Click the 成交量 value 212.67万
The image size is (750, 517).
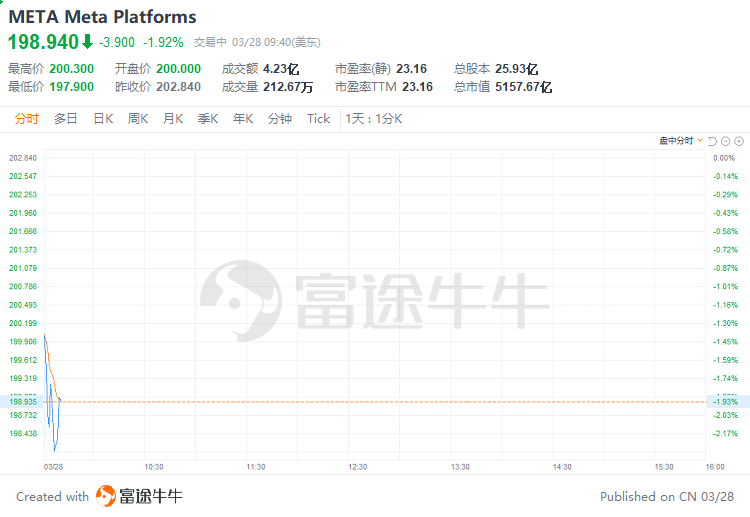point(288,87)
